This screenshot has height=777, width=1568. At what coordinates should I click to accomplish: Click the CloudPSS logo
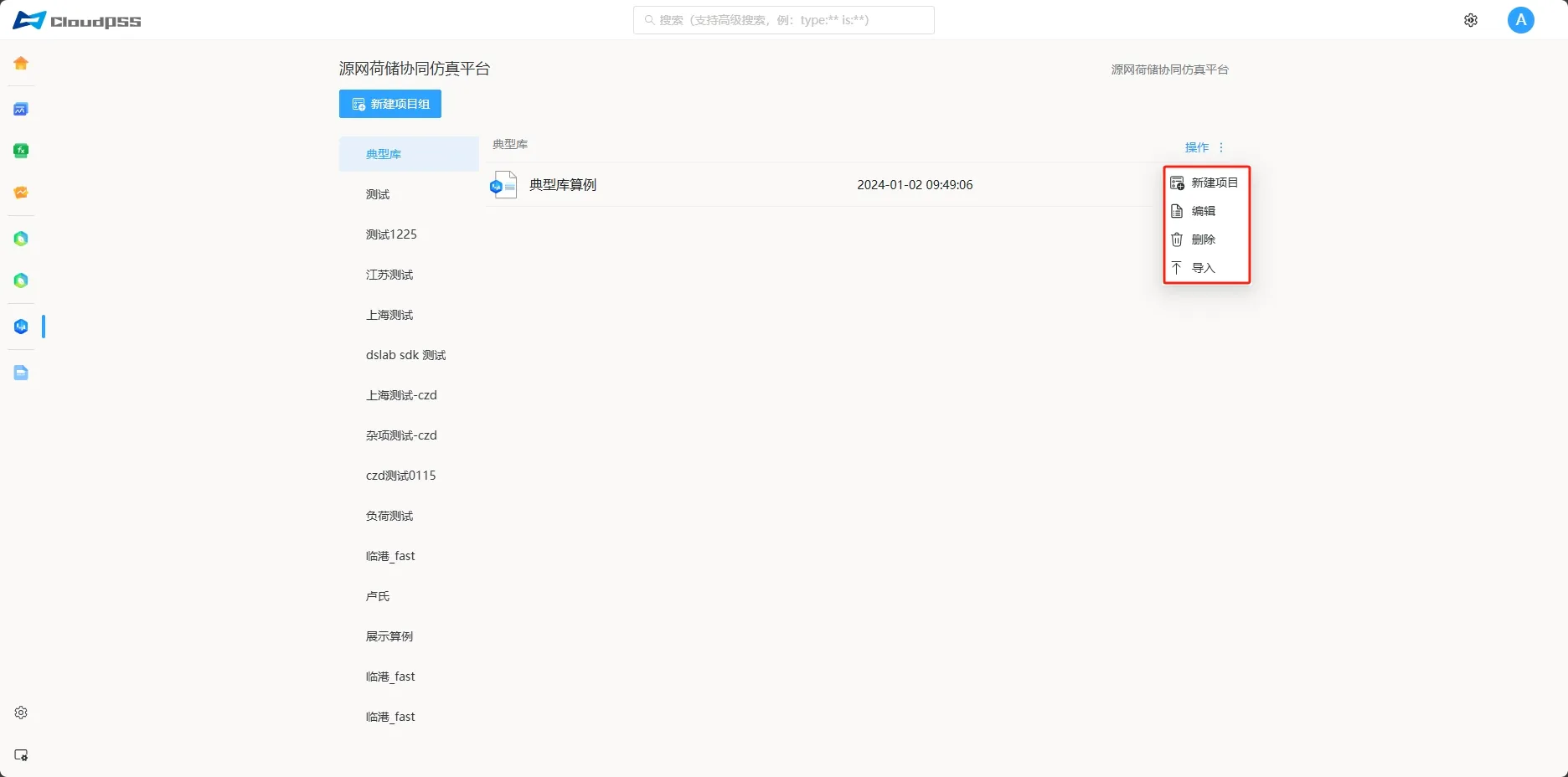[x=77, y=20]
